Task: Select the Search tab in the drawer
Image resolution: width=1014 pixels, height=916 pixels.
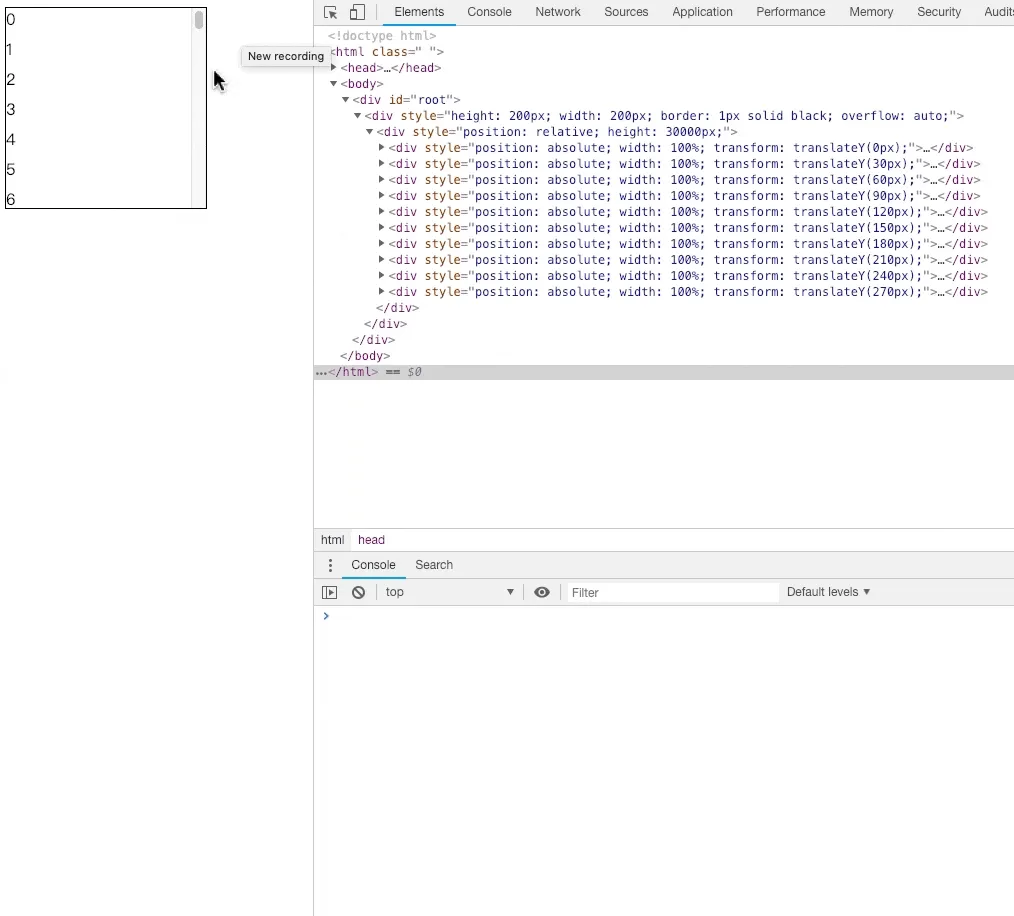Action: (x=434, y=565)
